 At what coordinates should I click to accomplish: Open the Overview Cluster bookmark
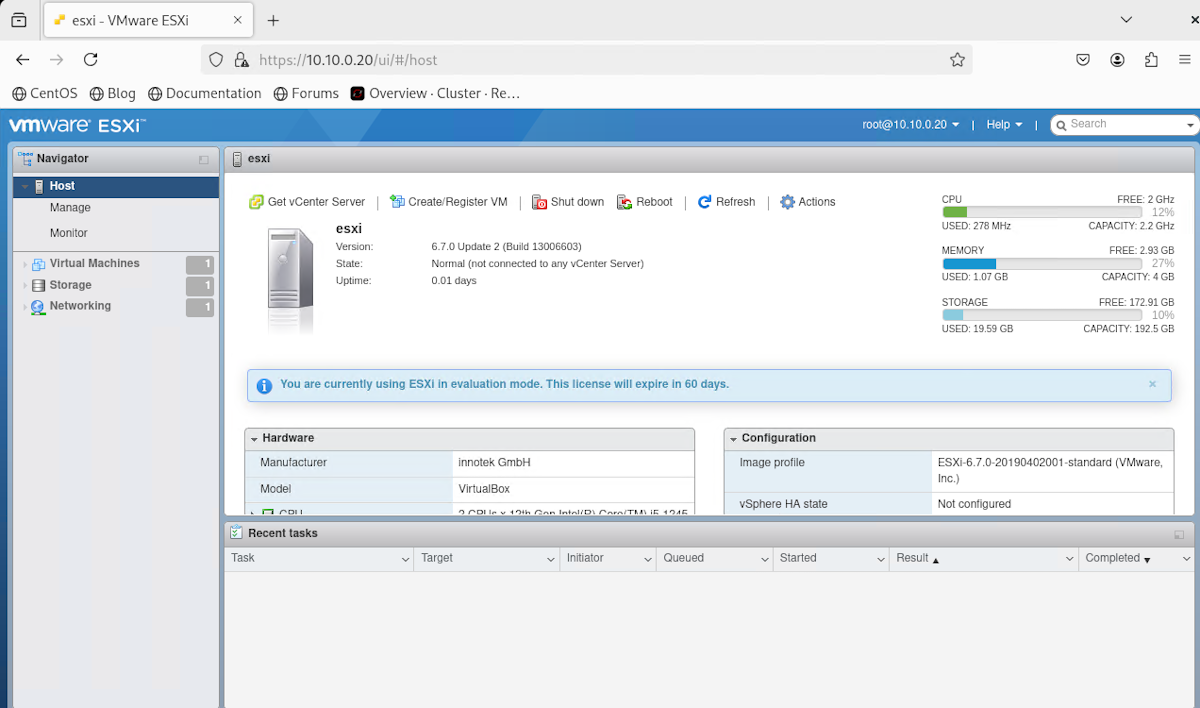coord(435,93)
